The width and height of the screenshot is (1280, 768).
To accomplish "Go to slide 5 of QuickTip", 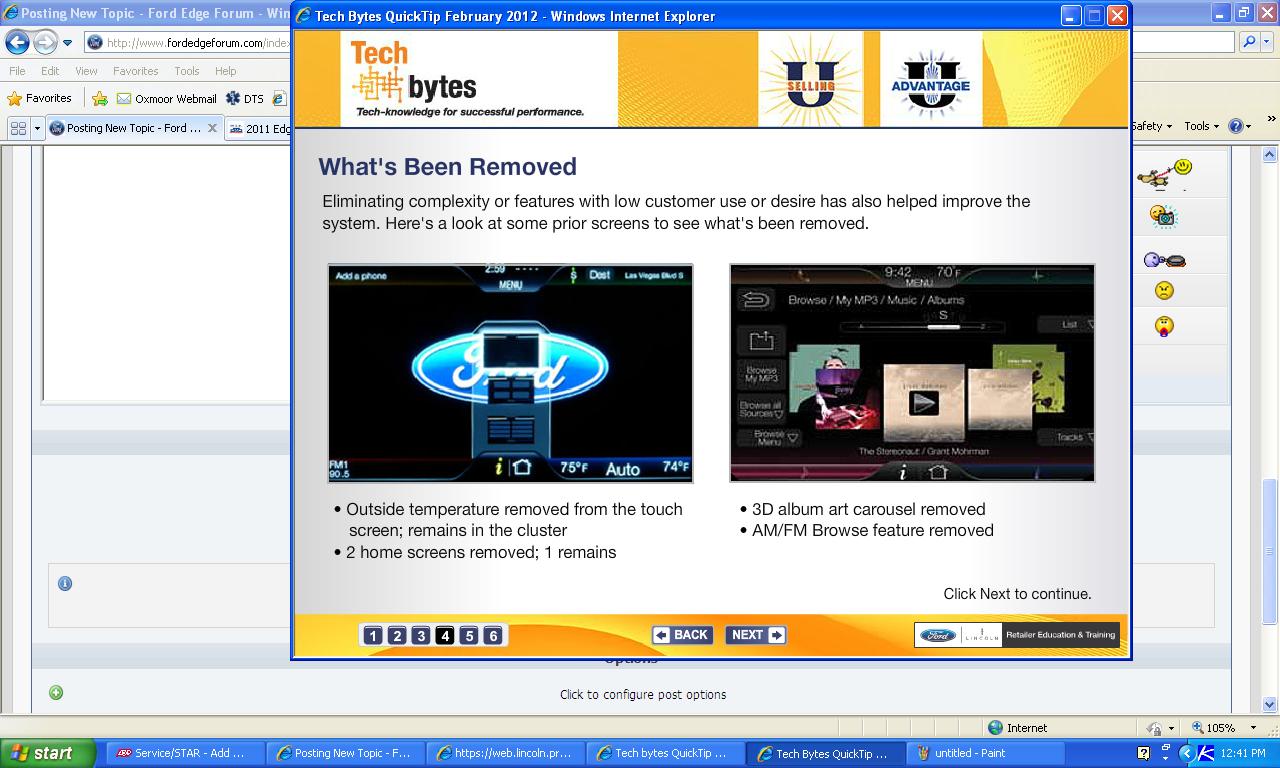I will pyautogui.click(x=469, y=635).
